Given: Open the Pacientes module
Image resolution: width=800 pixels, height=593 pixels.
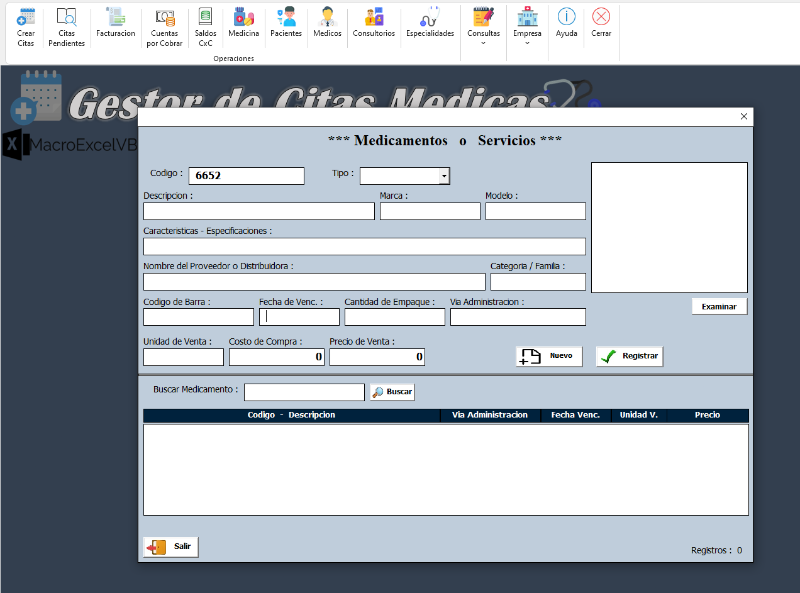Looking at the screenshot, I should point(286,23).
